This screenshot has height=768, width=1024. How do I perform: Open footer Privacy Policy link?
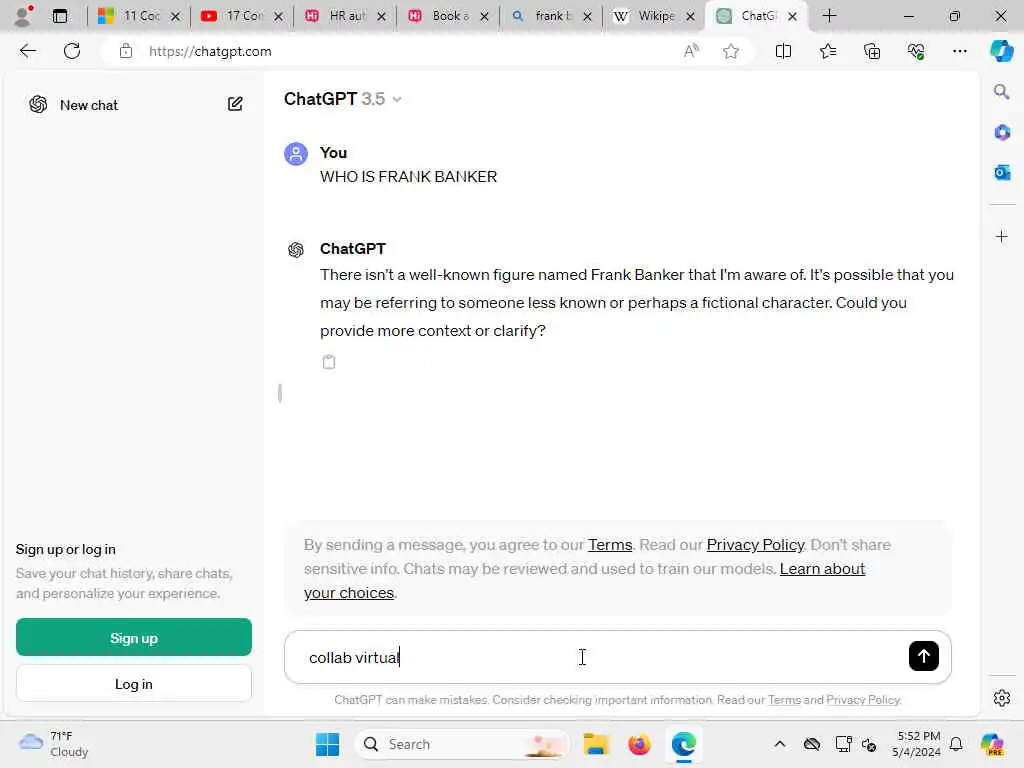(863, 700)
